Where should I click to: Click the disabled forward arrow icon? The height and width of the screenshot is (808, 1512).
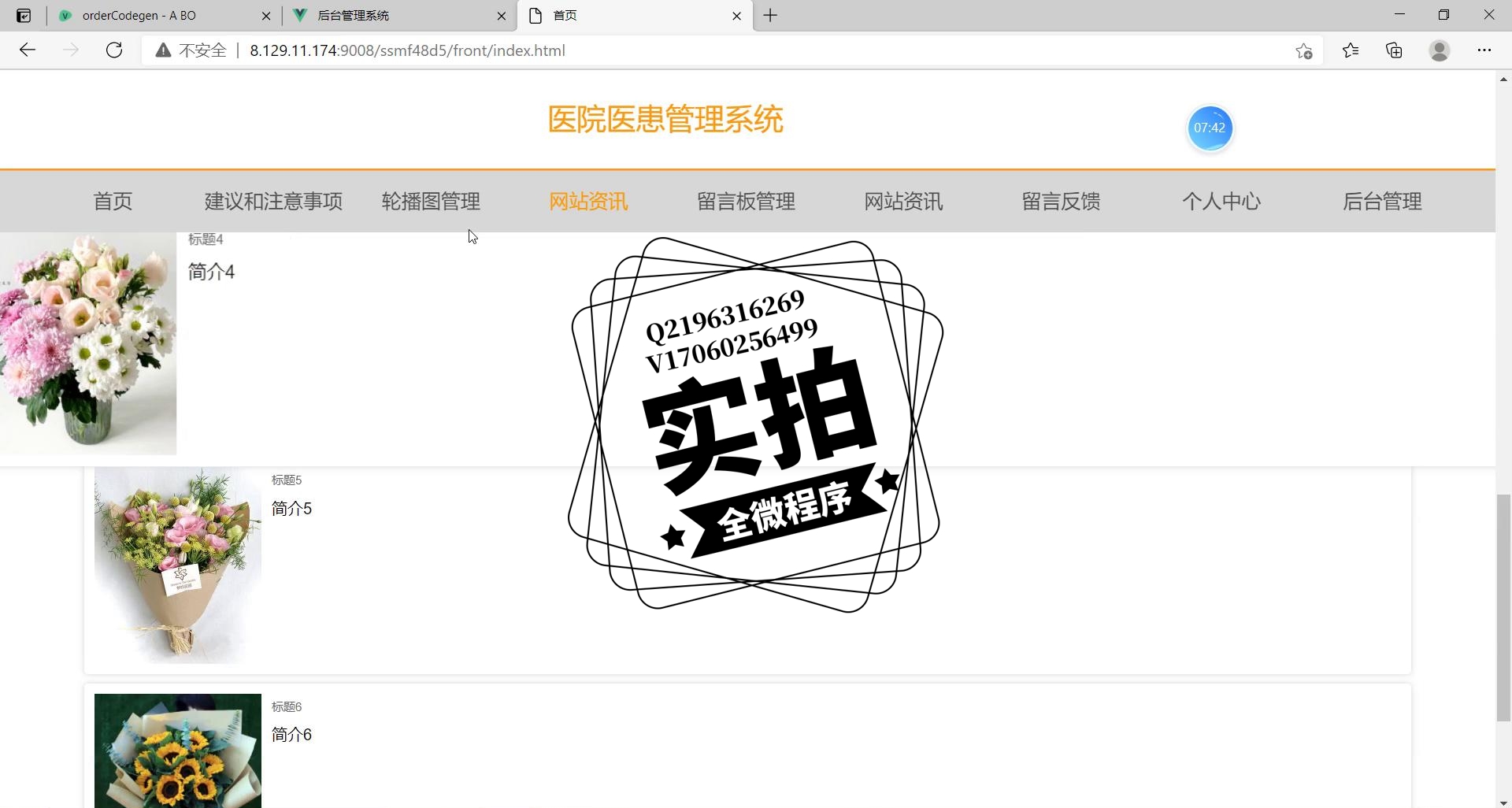71,50
